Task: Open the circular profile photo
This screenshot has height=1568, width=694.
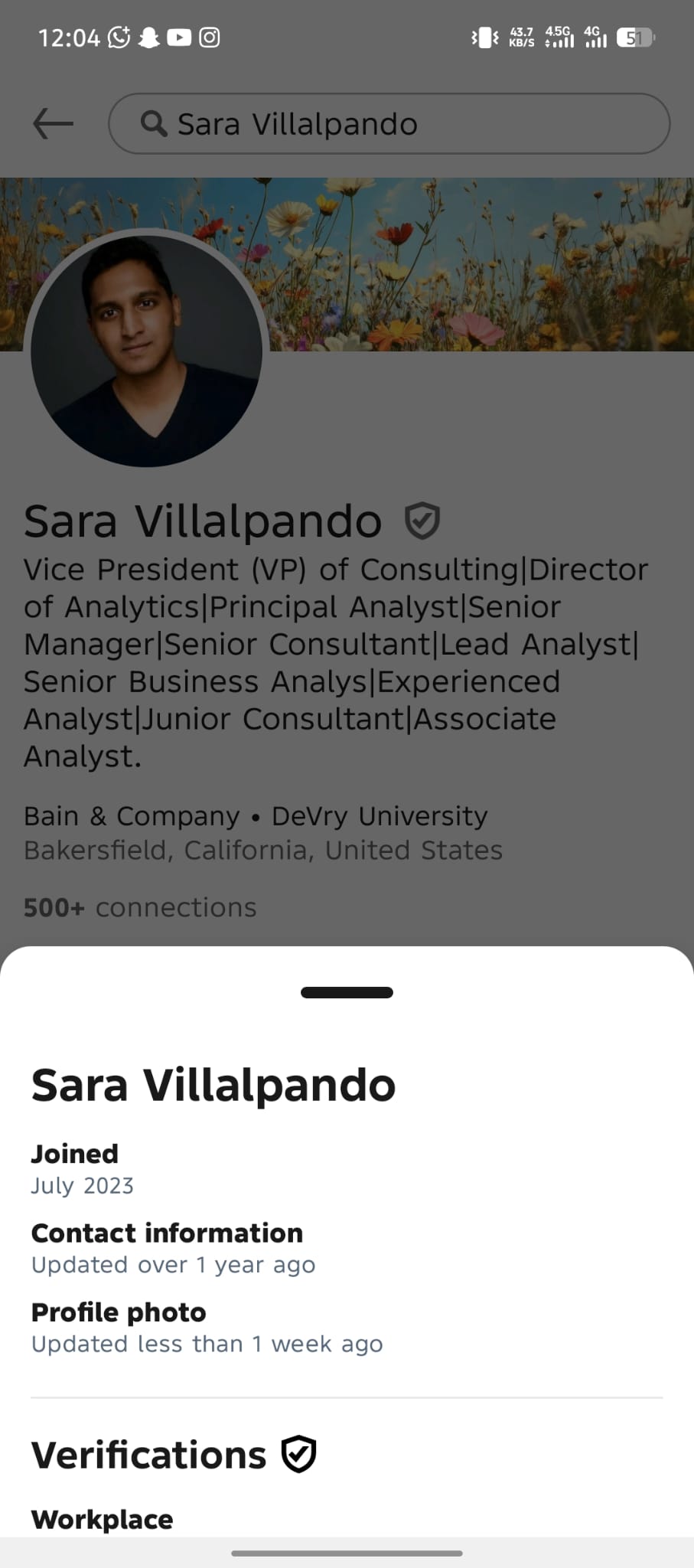Action: coord(146,350)
